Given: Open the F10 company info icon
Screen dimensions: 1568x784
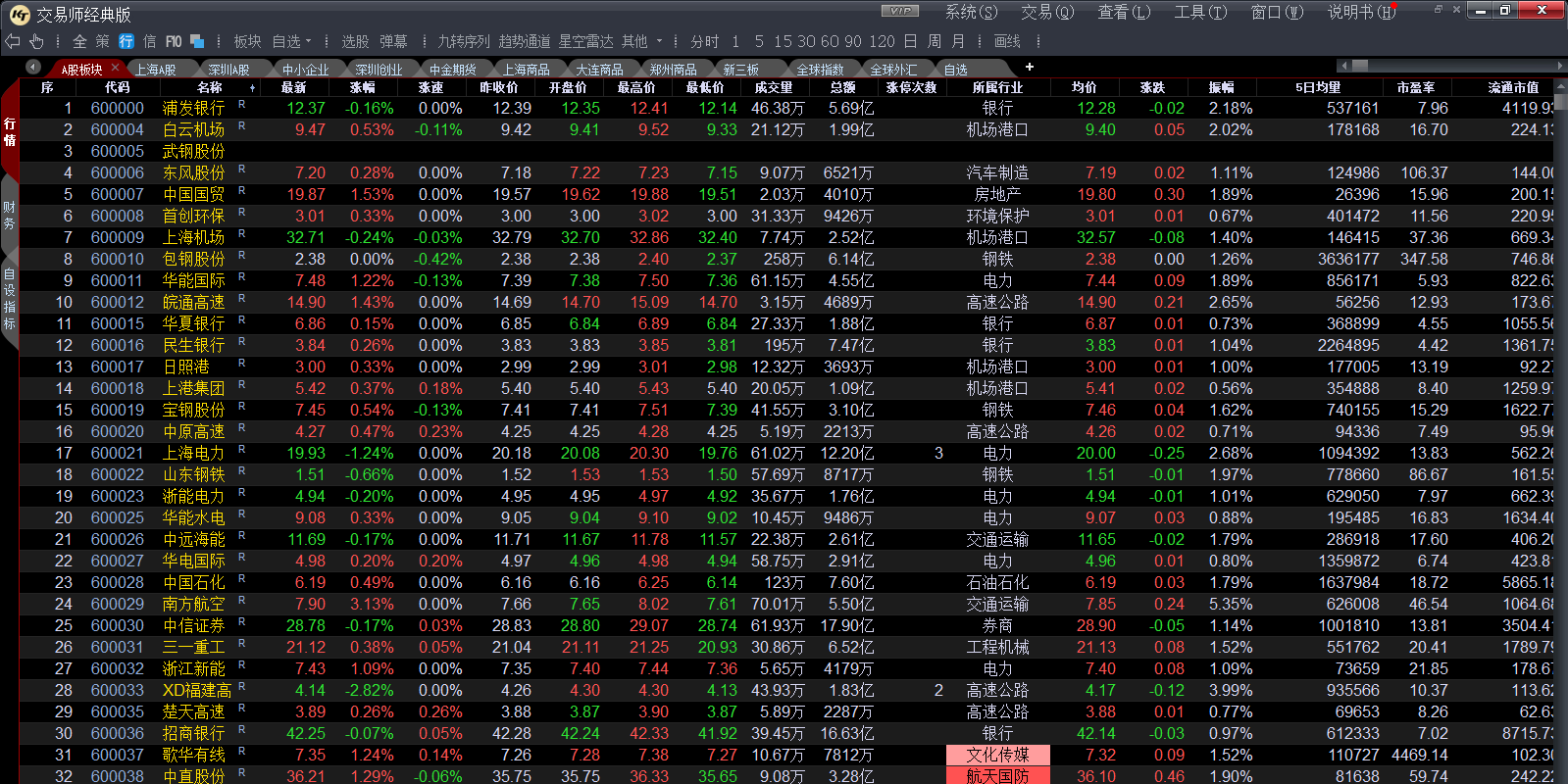Looking at the screenshot, I should [173, 41].
